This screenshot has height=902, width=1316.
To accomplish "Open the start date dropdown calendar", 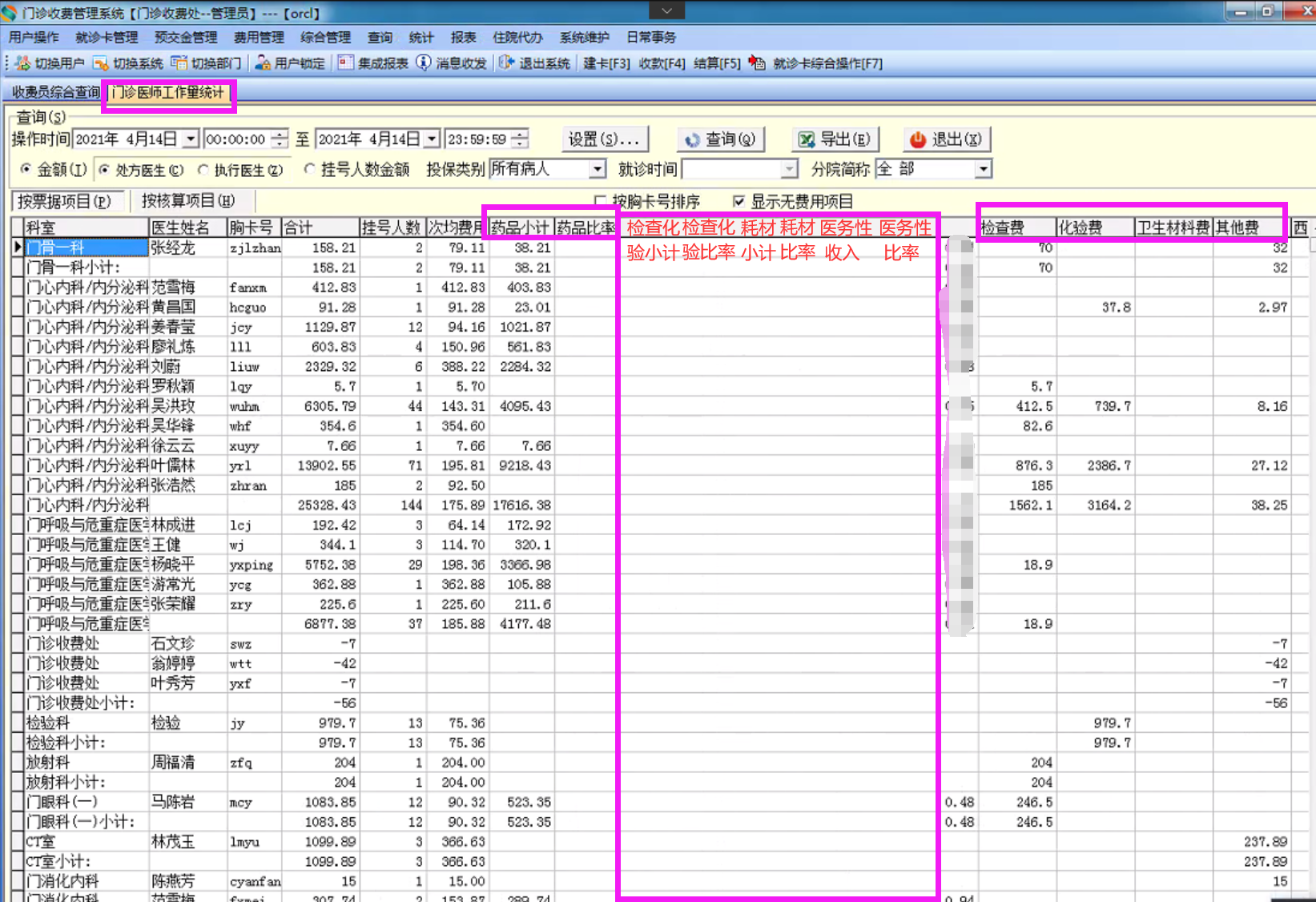I will pos(191,139).
